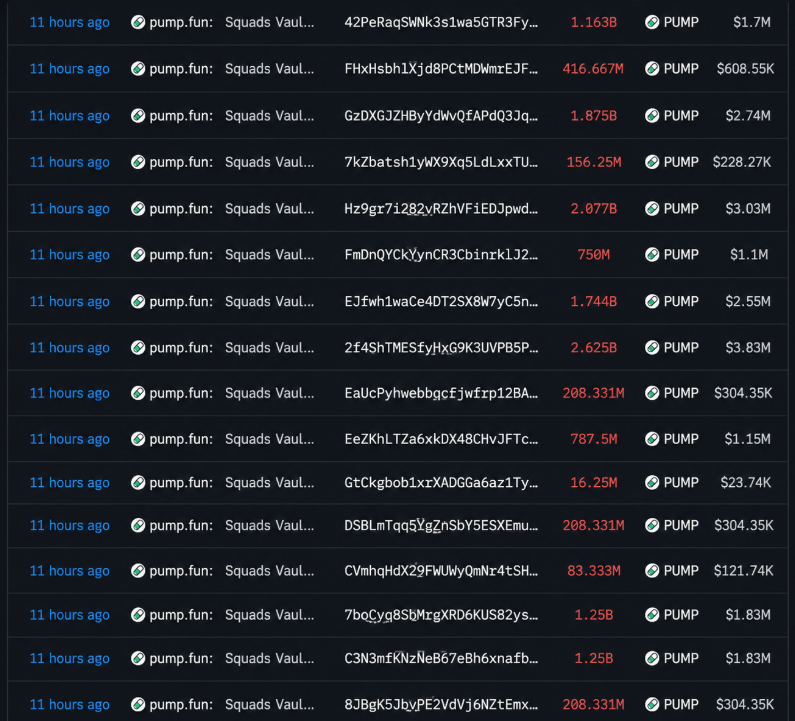Click the PUMP token icon in the $3.83M row
This screenshot has height=721, width=795.
pos(652,348)
